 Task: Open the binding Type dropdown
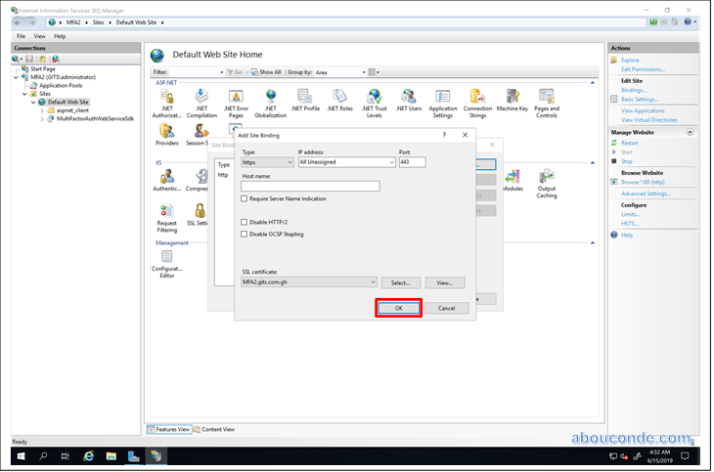265,162
